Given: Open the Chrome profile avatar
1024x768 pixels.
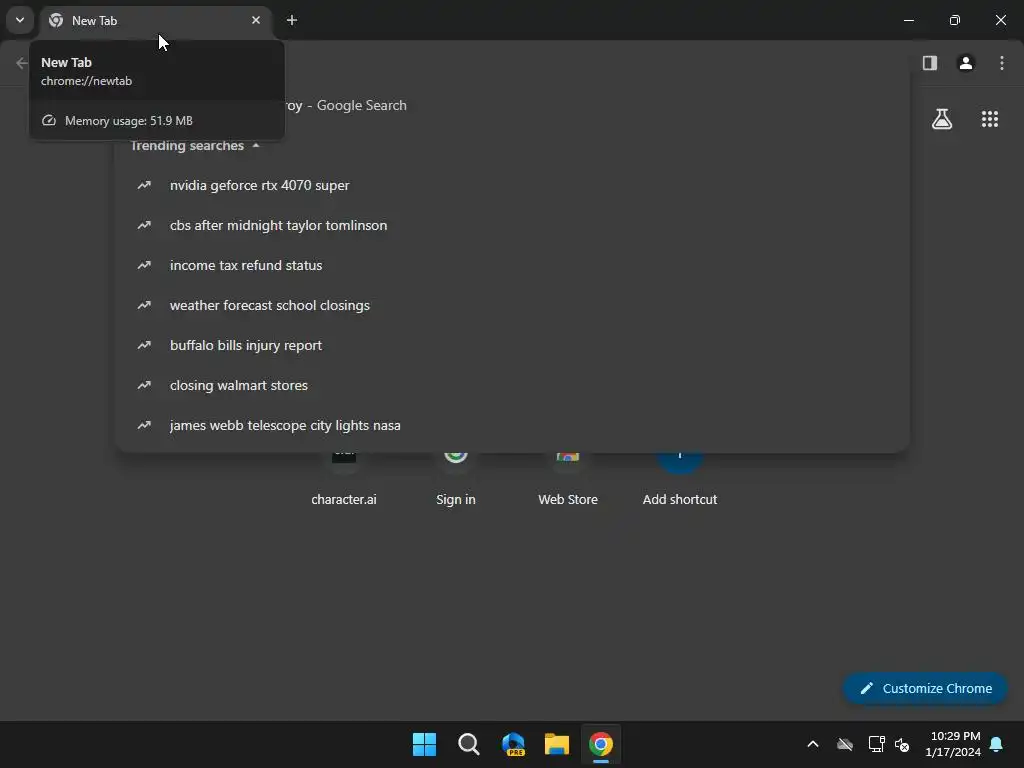Looking at the screenshot, I should [966, 63].
